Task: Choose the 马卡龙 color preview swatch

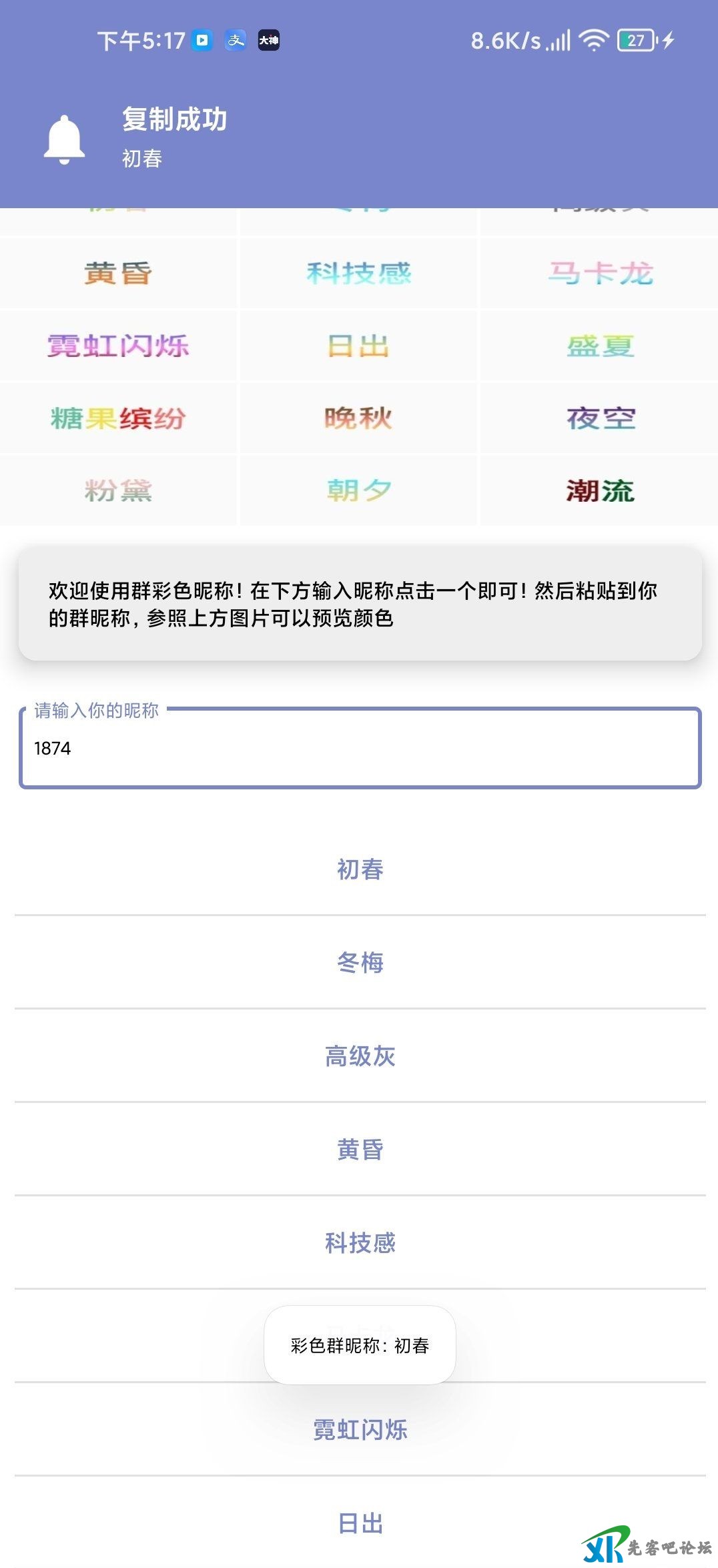Action: [x=600, y=274]
